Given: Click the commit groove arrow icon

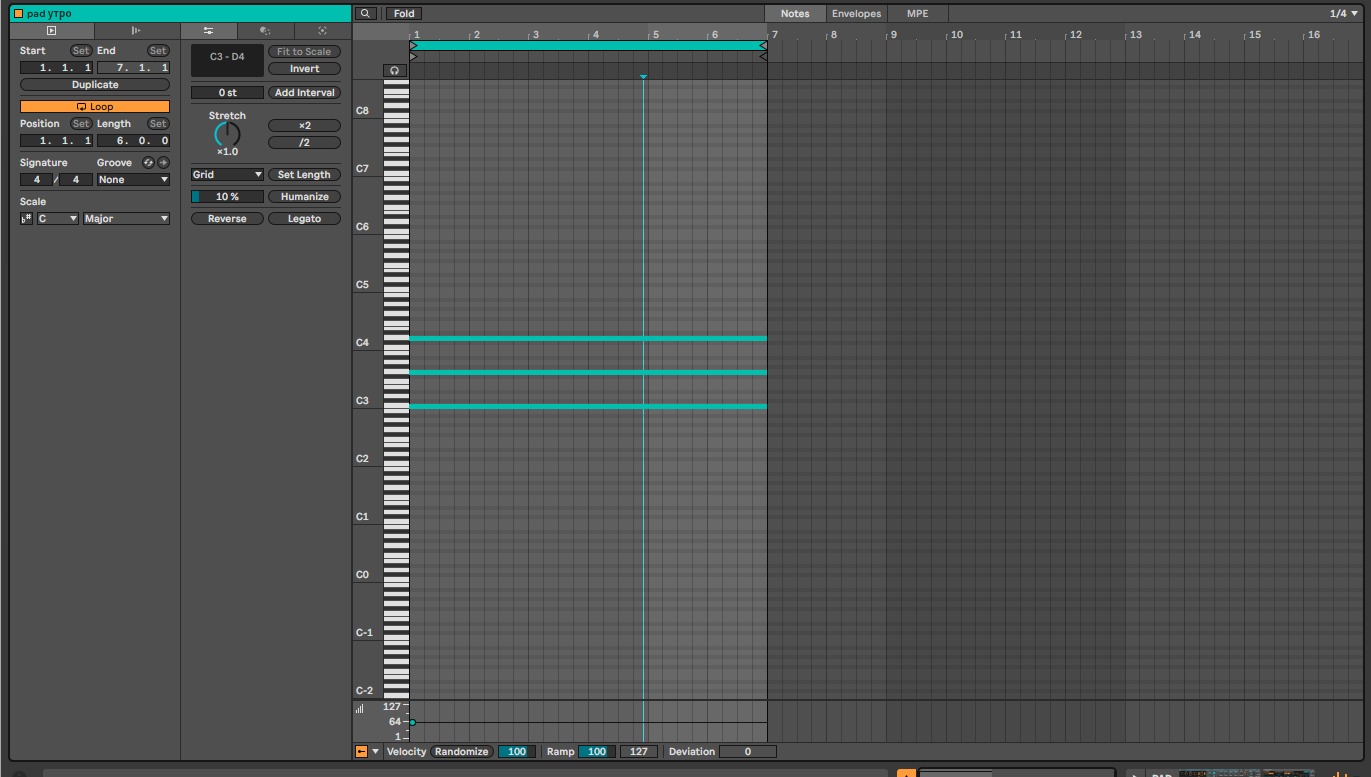Looking at the screenshot, I should pyautogui.click(x=164, y=163).
